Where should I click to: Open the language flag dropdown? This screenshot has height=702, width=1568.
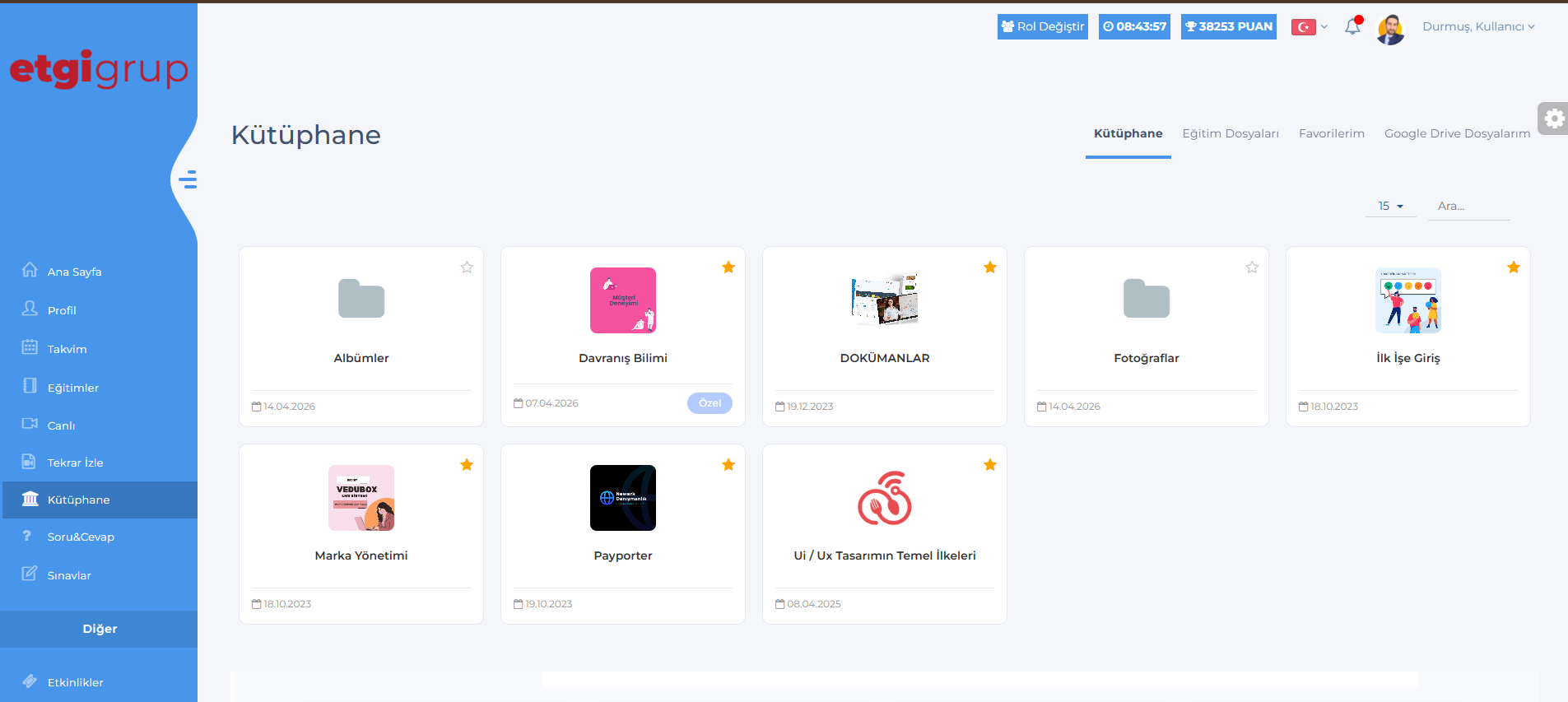coord(1309,27)
